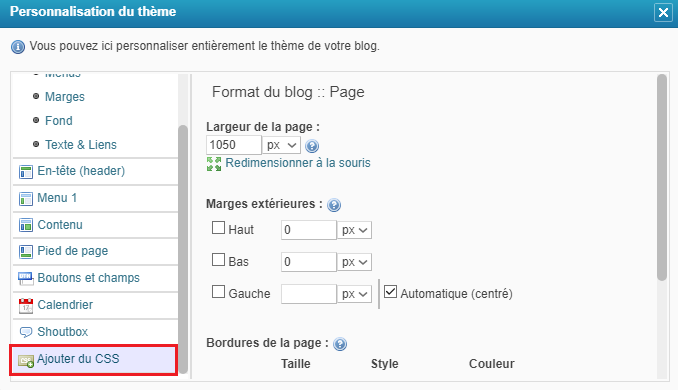This screenshot has height=390, width=678.
Task: Open the Fond submenu item
Action: (x=59, y=121)
